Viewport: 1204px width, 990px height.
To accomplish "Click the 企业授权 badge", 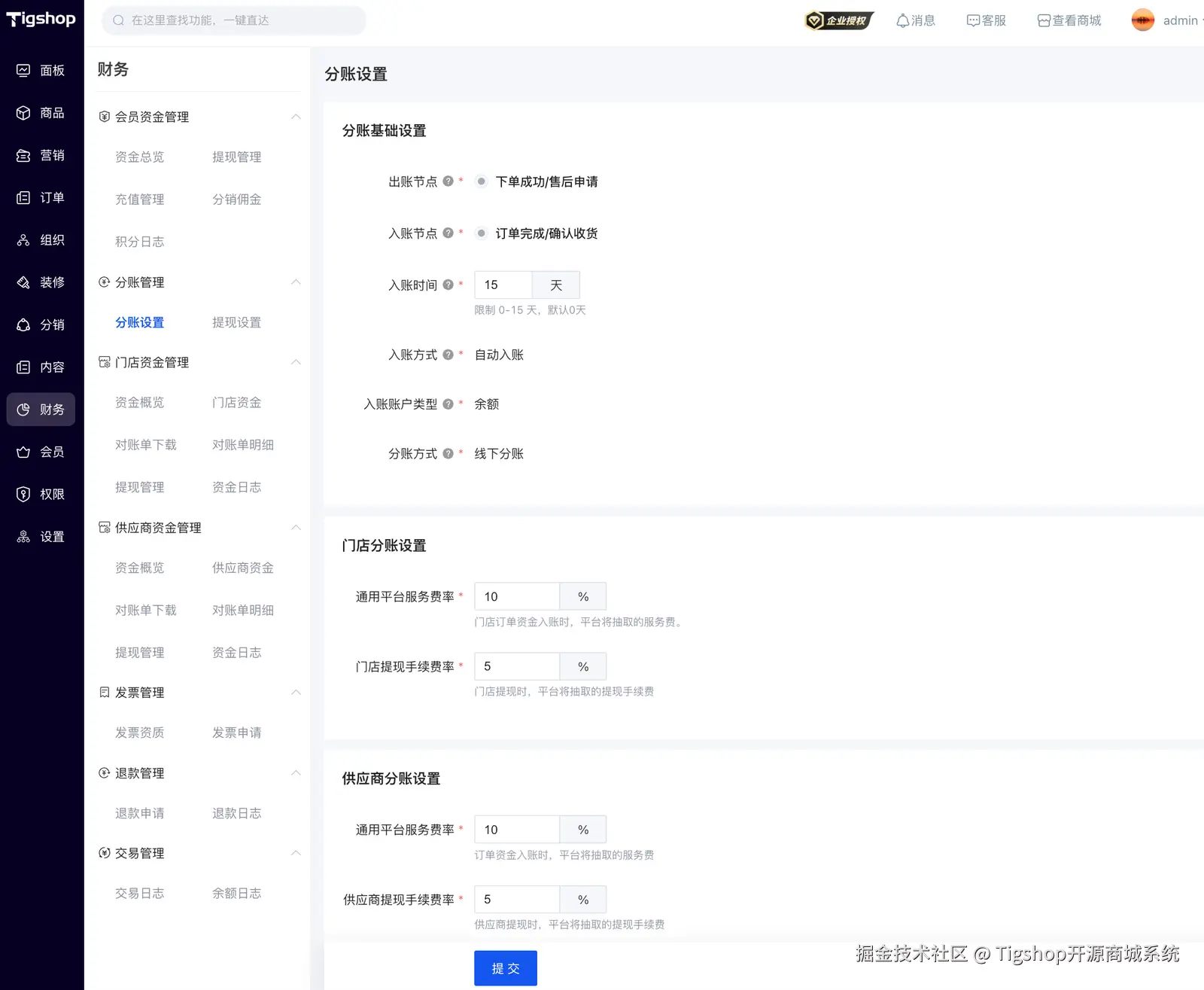I will (839, 20).
